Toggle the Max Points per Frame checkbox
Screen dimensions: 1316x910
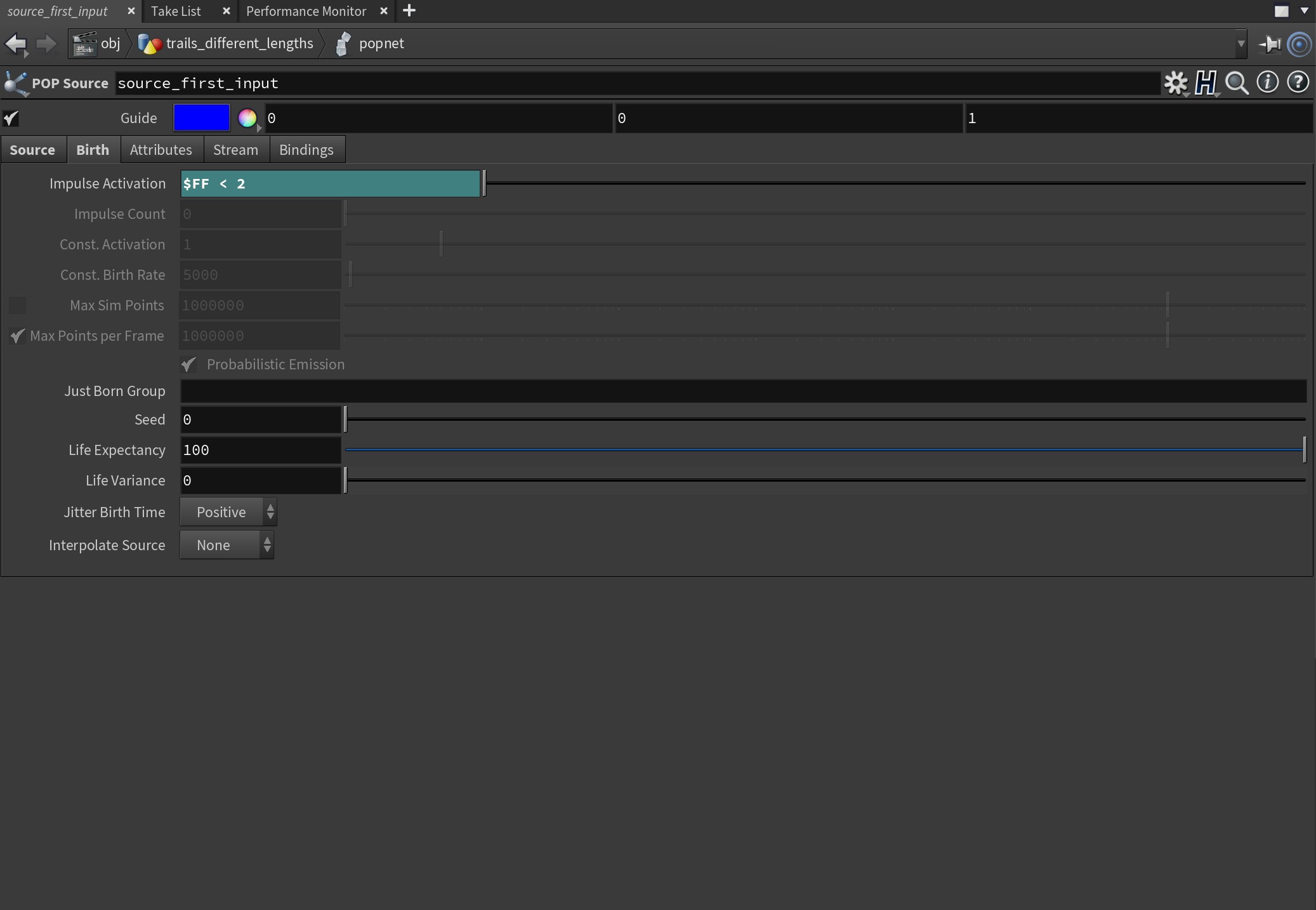[18, 336]
